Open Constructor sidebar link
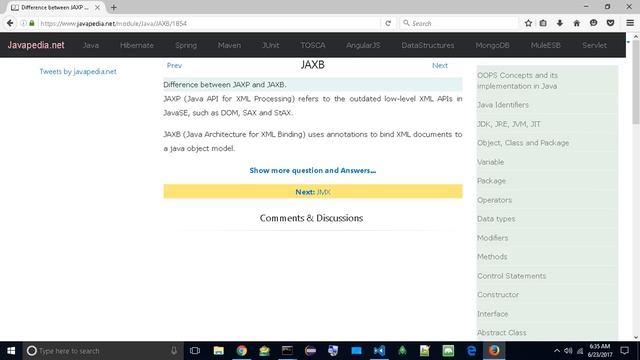 [498, 295]
